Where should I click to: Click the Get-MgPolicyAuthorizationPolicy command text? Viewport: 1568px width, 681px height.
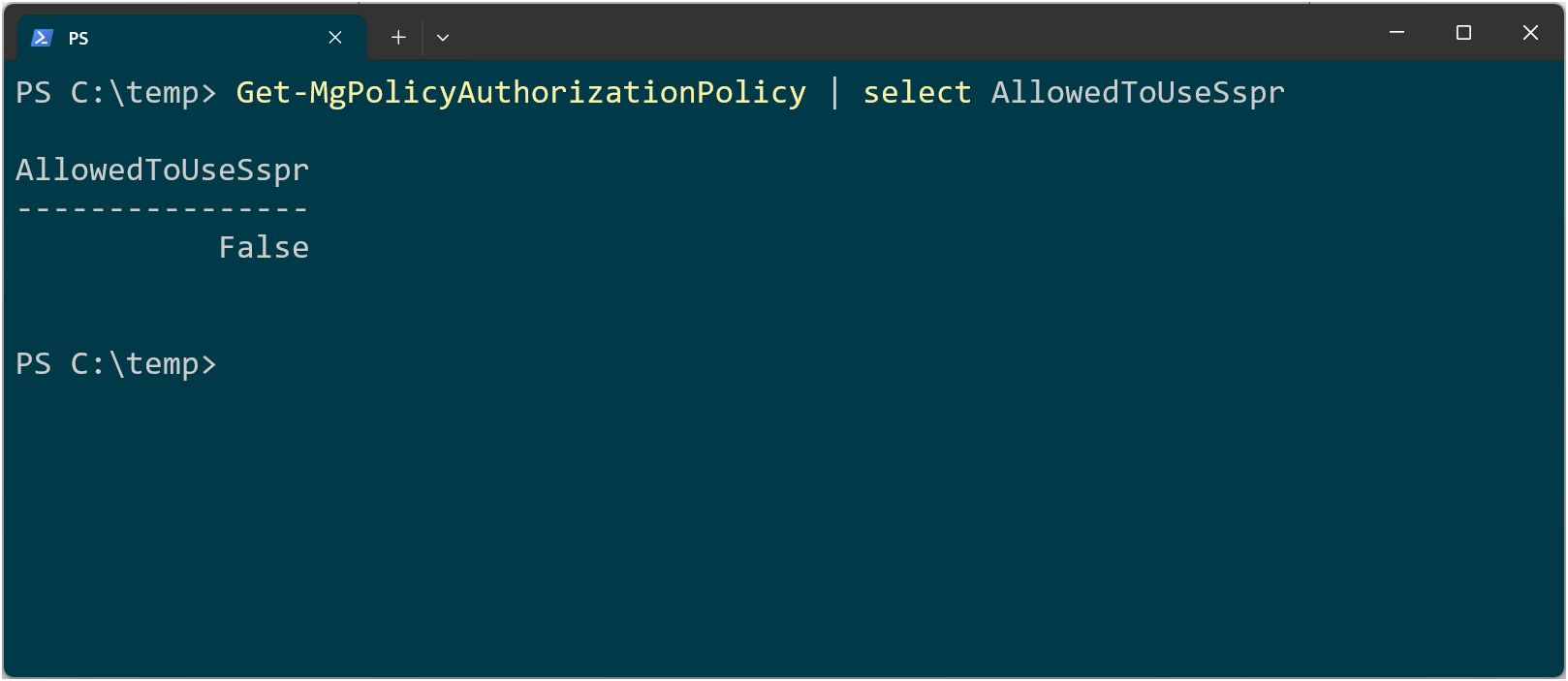click(x=521, y=93)
